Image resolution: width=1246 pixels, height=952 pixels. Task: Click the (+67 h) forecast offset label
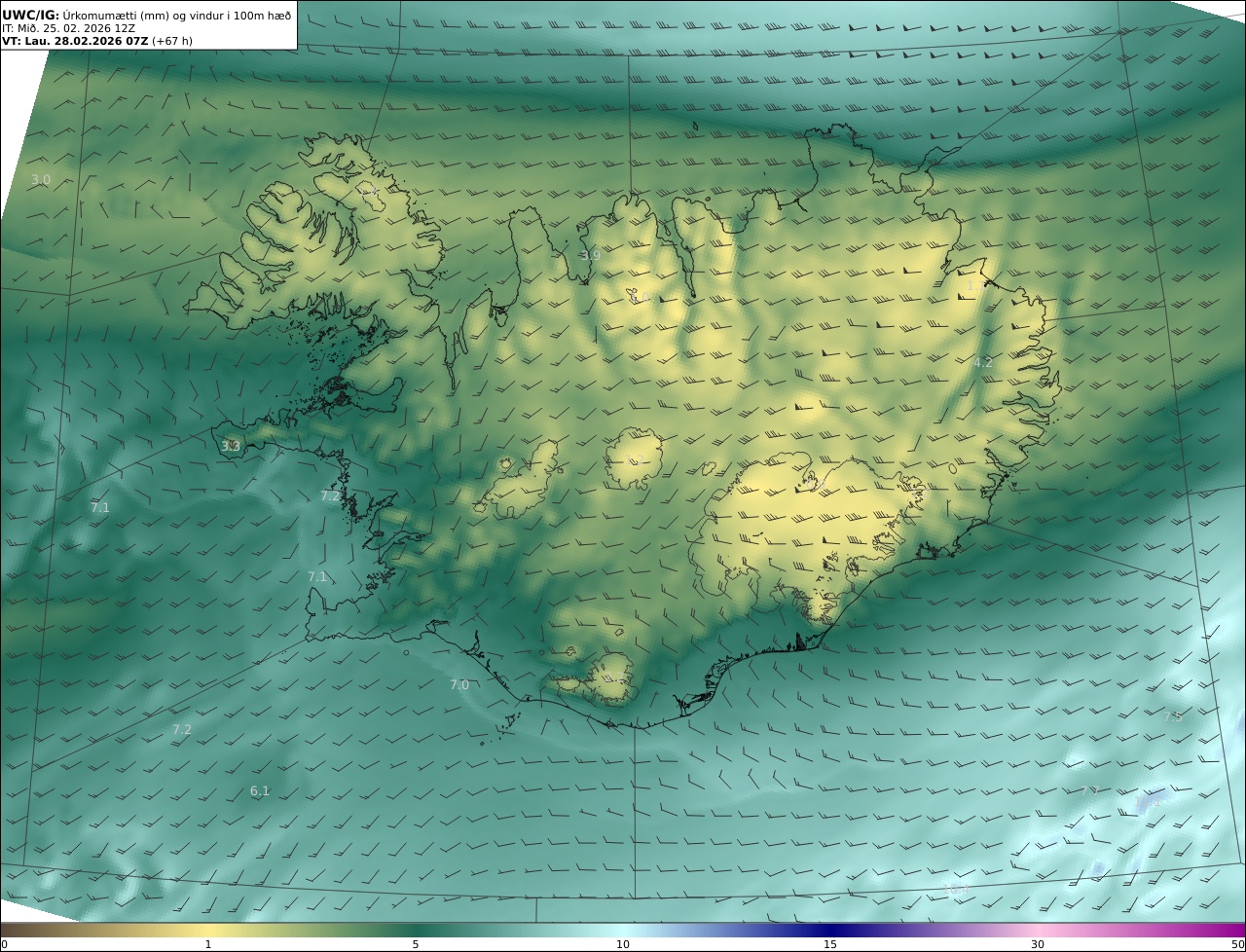(x=172, y=41)
